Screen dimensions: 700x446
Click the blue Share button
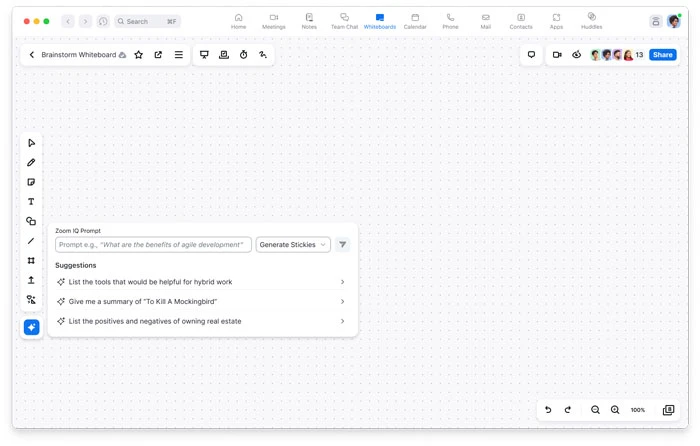(662, 55)
